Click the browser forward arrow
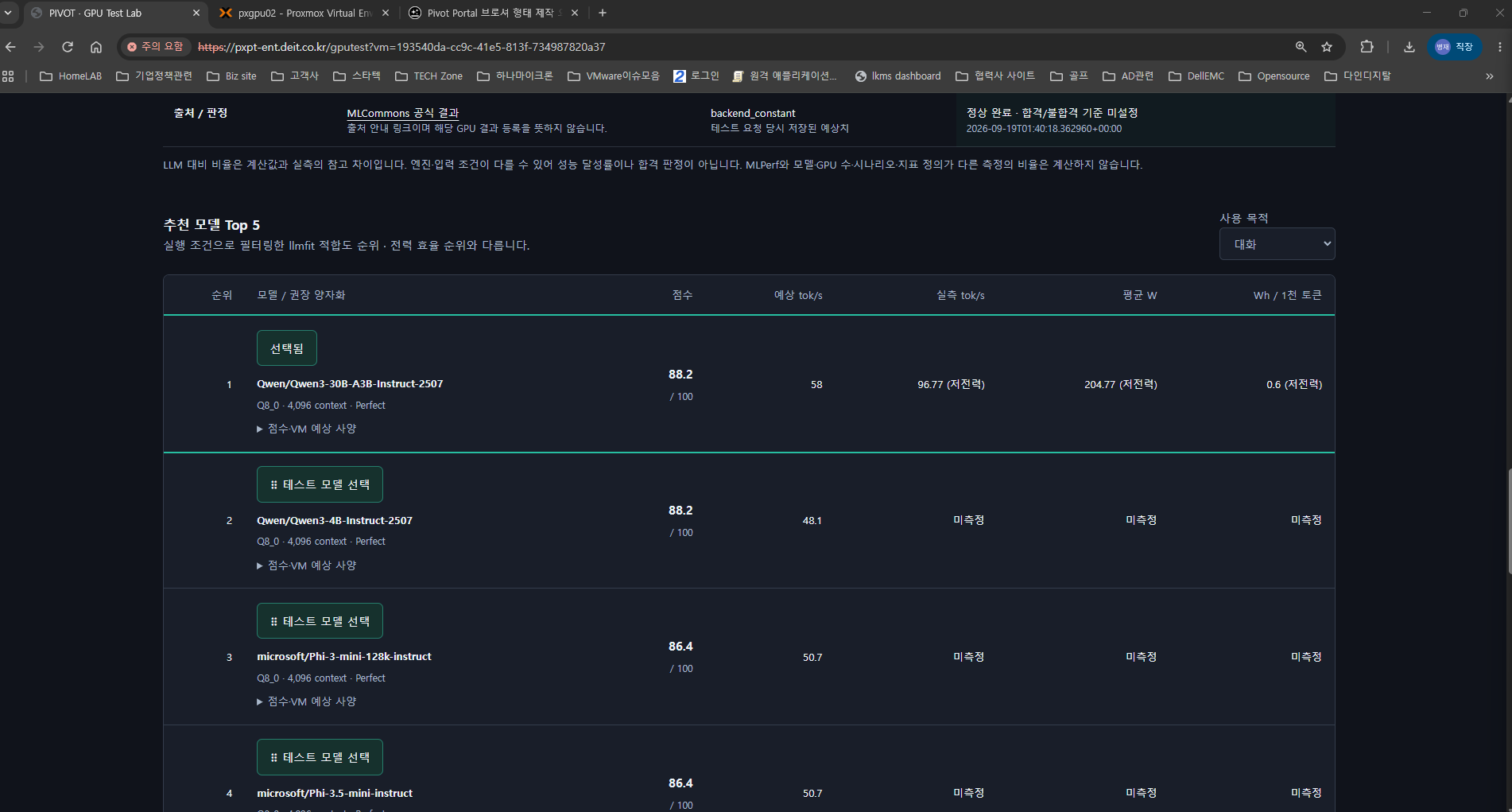 click(39, 47)
